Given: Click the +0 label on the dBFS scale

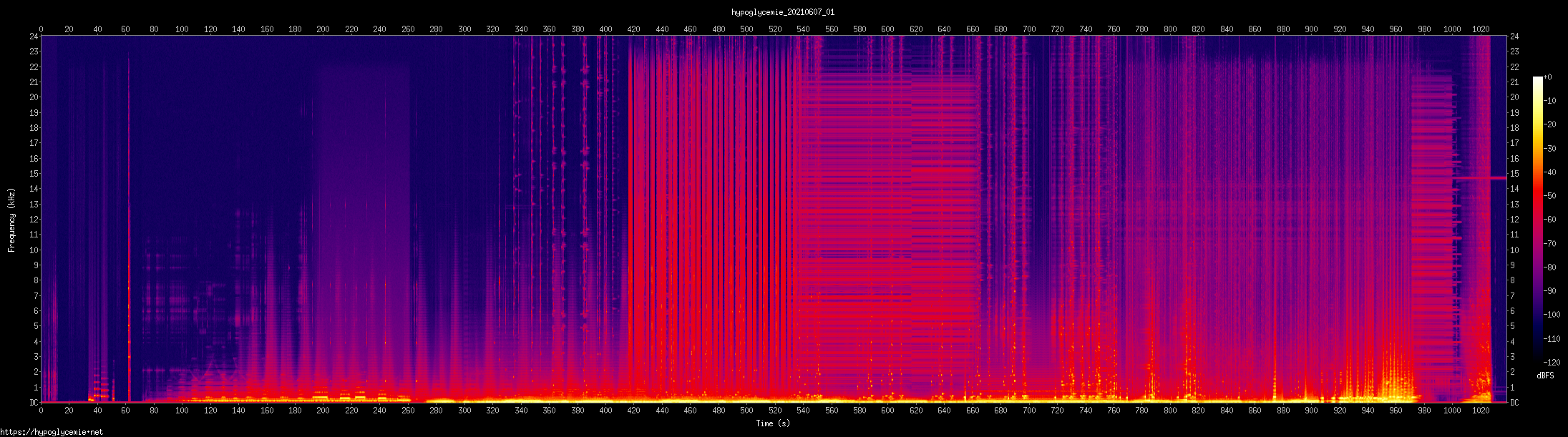Looking at the screenshot, I should tap(1548, 77).
